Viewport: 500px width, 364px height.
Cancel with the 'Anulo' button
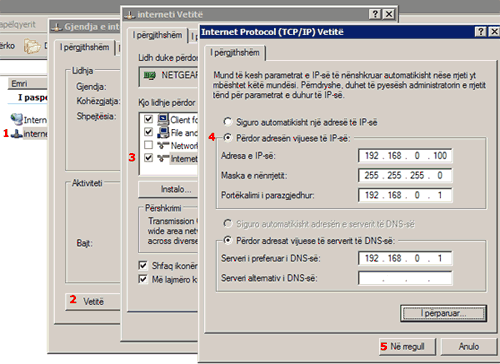coord(469,347)
